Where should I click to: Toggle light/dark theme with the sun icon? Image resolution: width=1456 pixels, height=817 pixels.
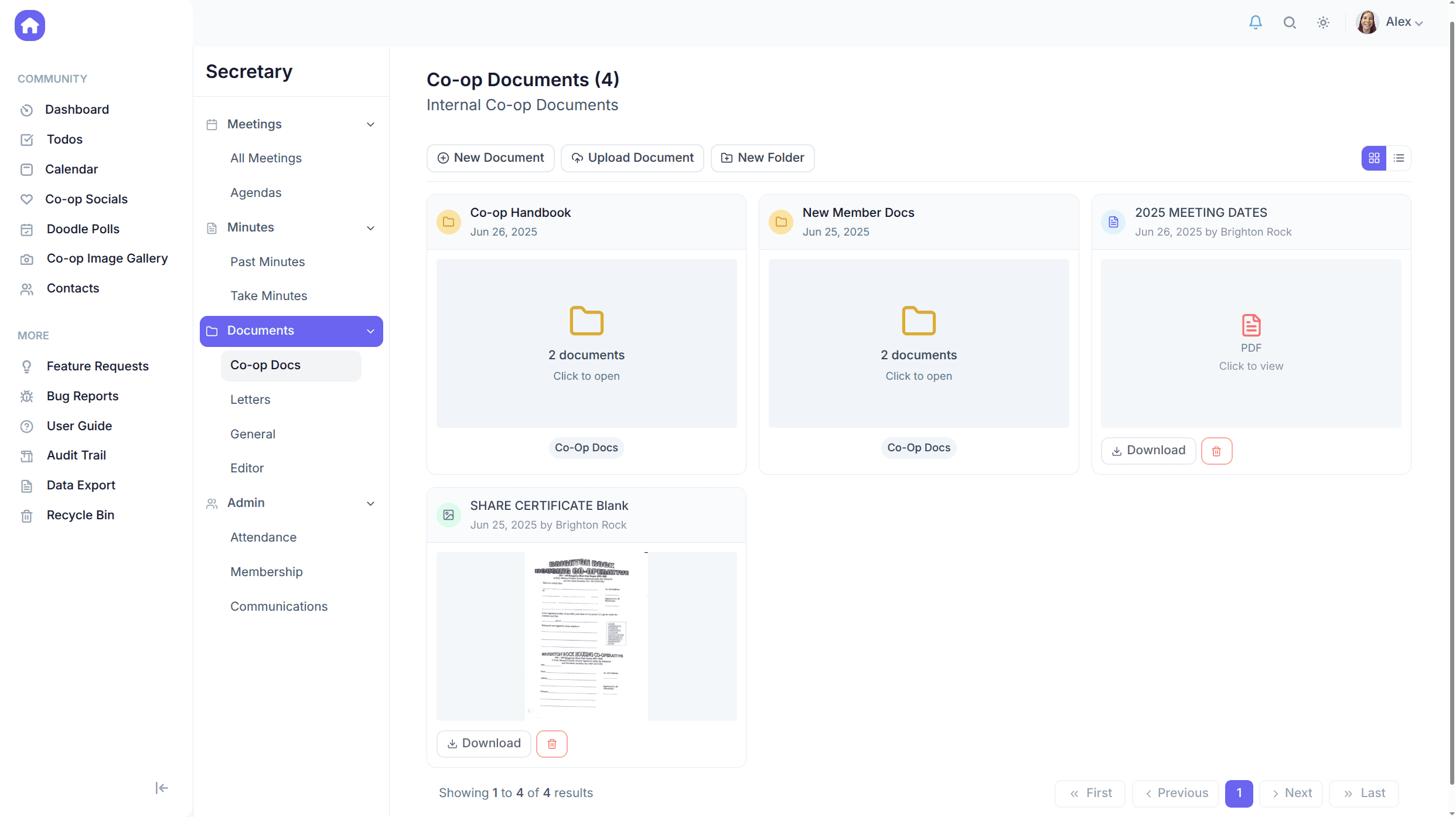pos(1323,22)
